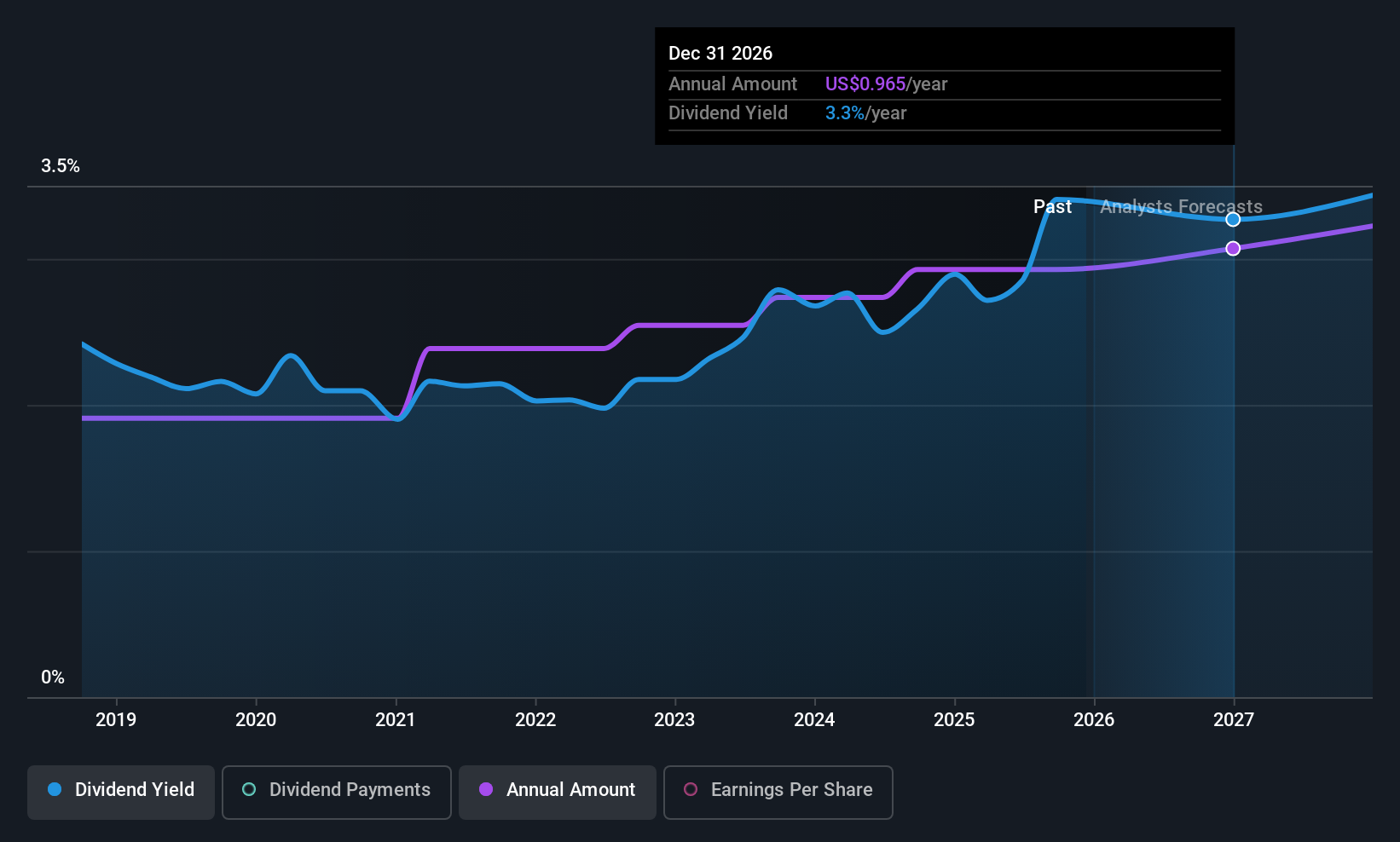Hide the Annual Amount series
Image resolution: width=1400 pixels, height=842 pixels.
coord(557,790)
